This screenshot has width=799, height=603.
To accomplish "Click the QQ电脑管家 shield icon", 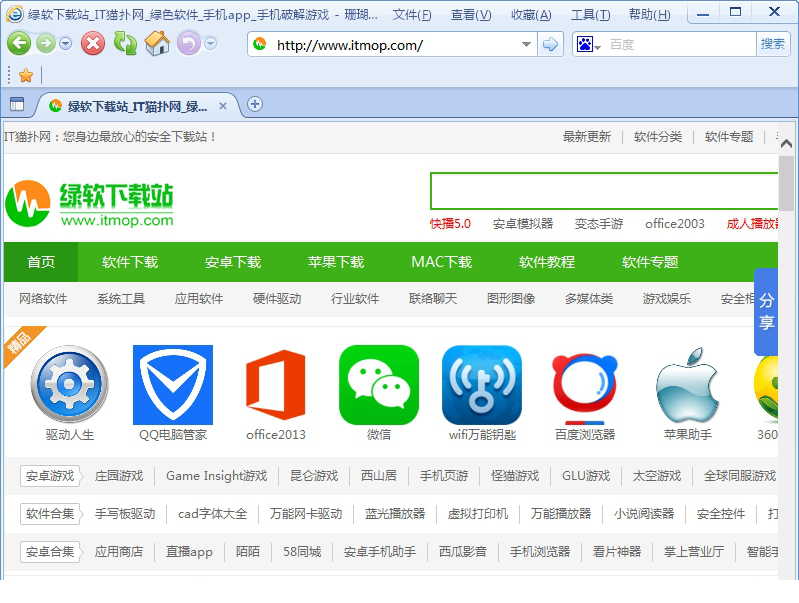I will pos(173,385).
